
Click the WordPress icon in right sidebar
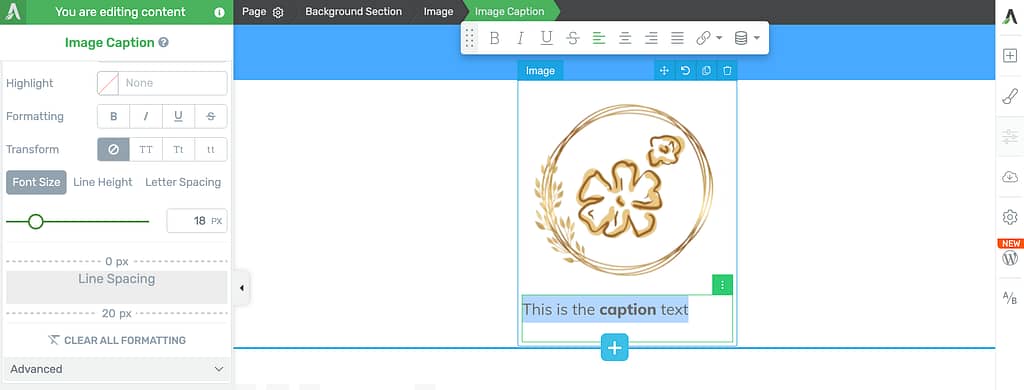1010,258
